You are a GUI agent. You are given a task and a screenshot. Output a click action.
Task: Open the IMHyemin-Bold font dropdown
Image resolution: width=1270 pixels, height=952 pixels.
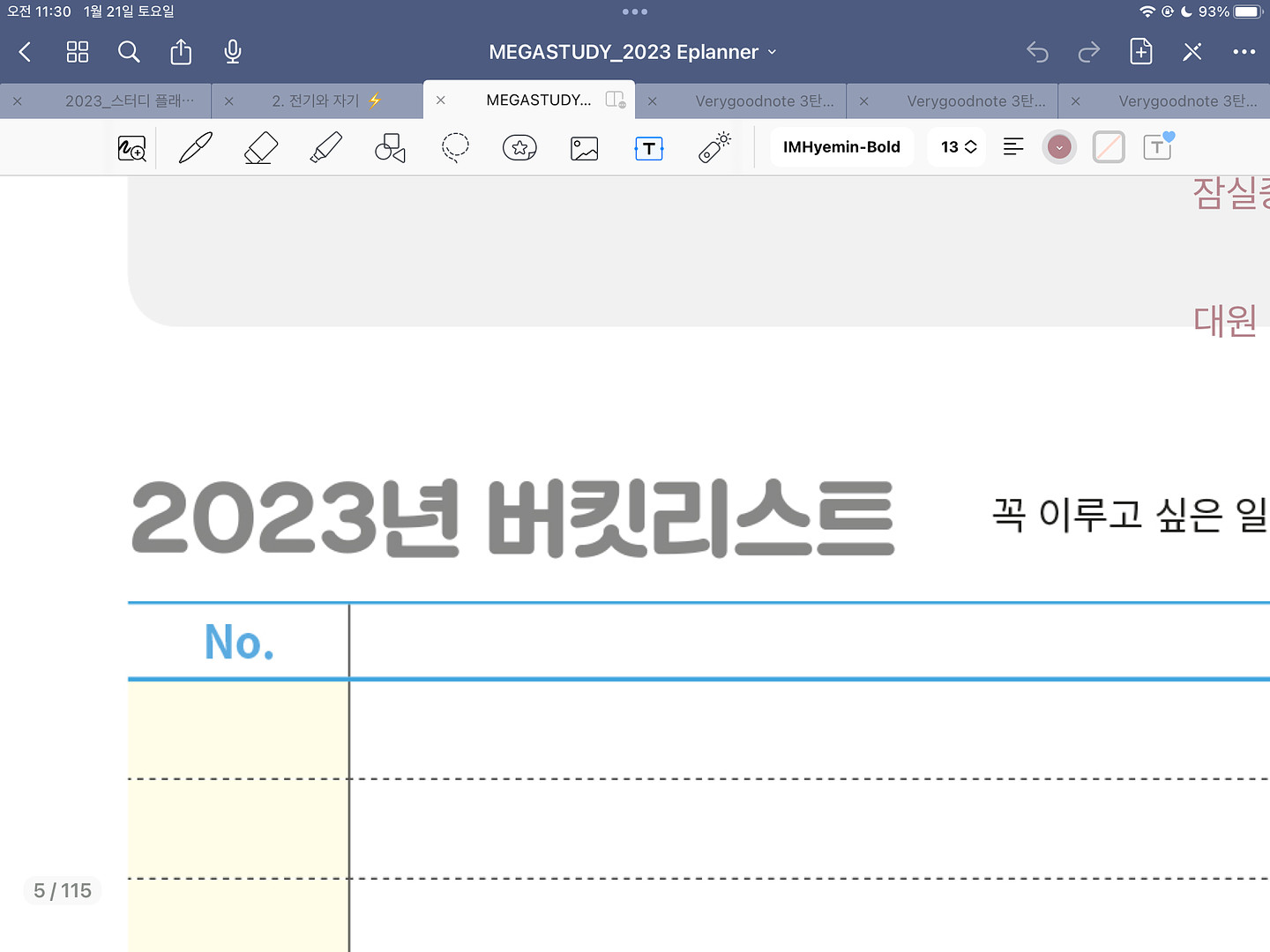[841, 147]
